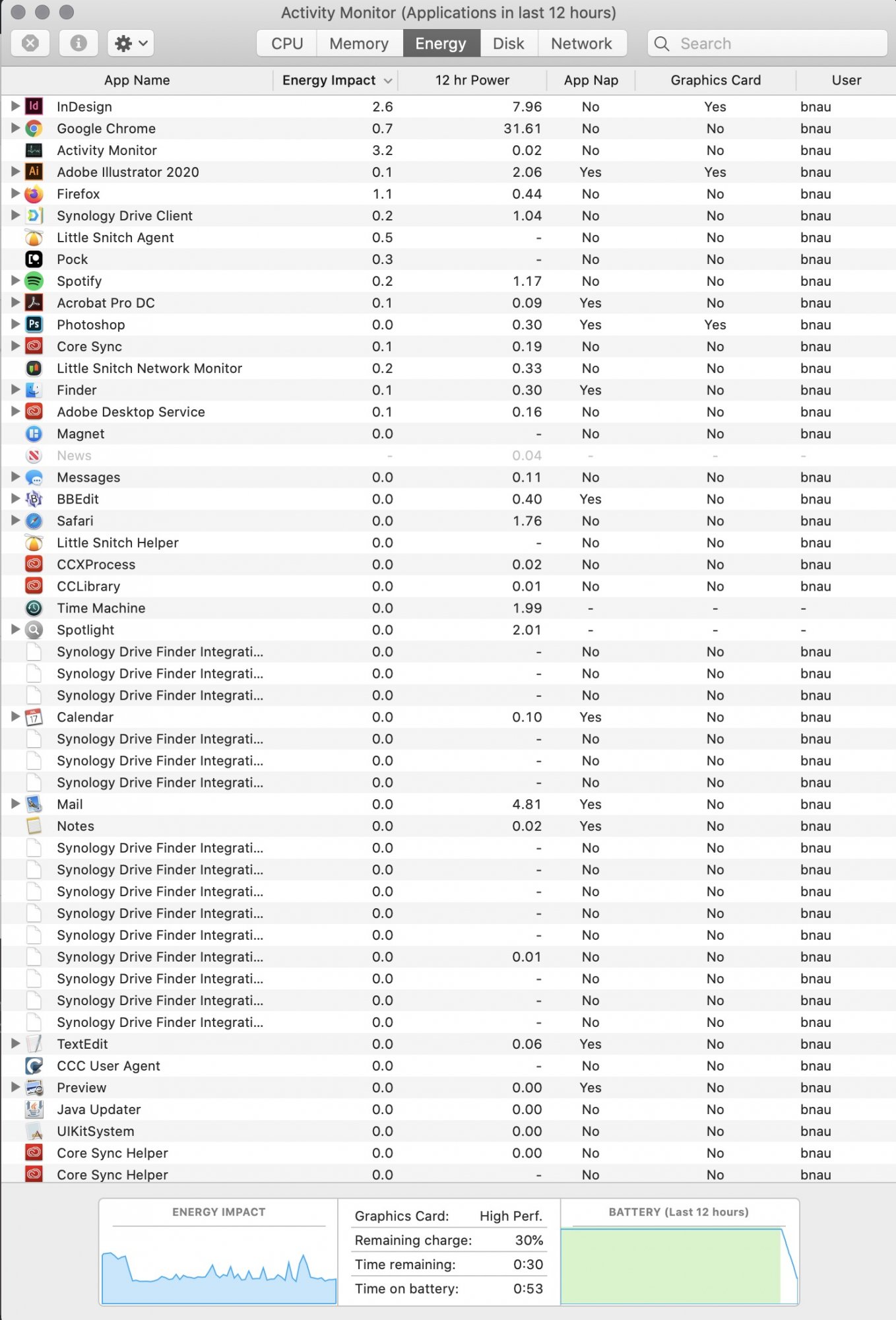Click the Calendar app icon
The height and width of the screenshot is (1320, 896).
pos(34,716)
